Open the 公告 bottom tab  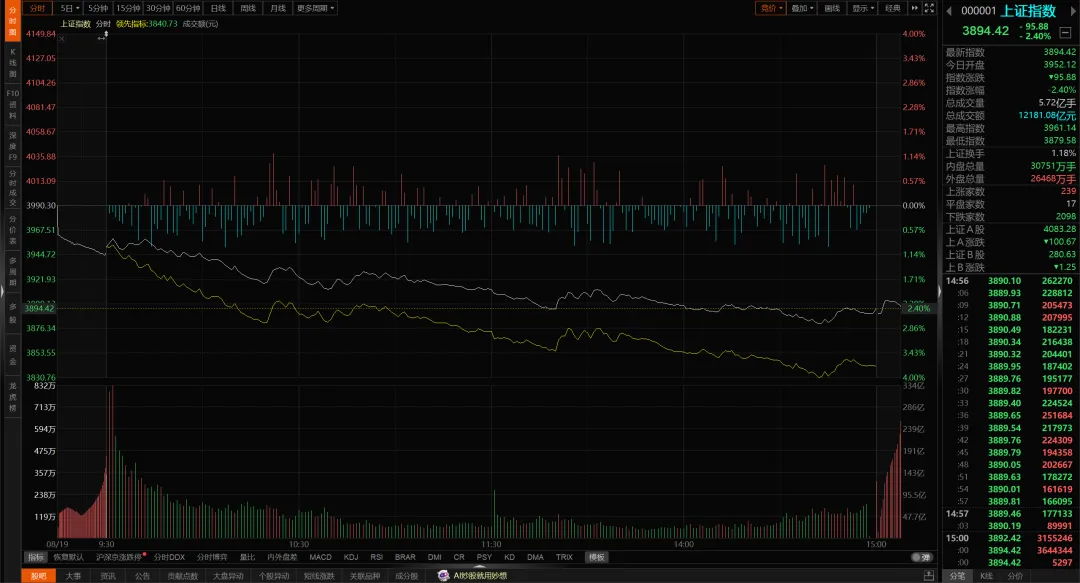[x=143, y=576]
